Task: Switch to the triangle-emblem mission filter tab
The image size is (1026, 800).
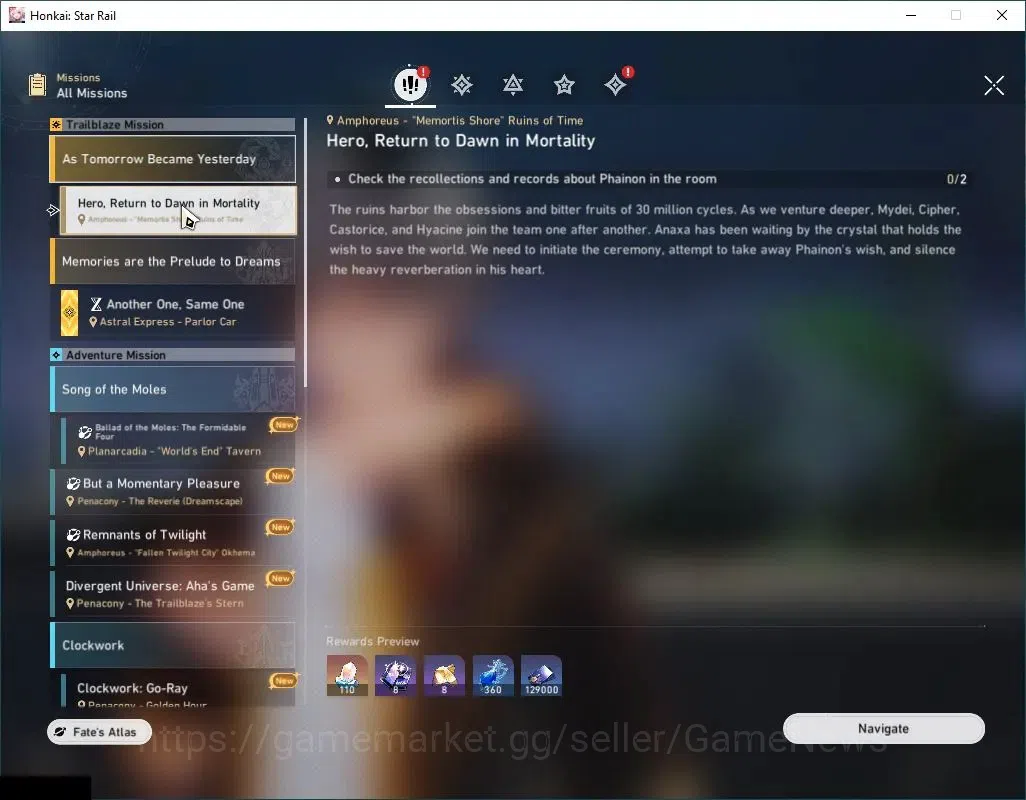Action: (513, 85)
